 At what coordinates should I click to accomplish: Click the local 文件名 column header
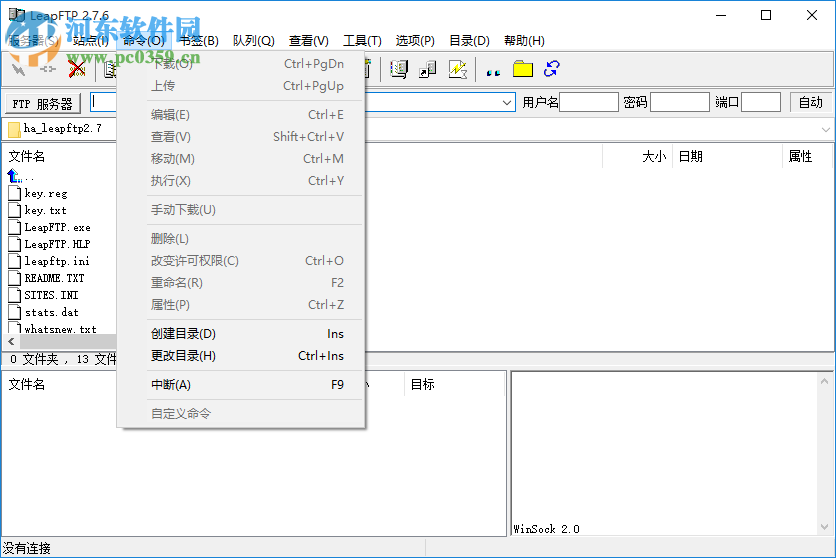pyautogui.click(x=27, y=156)
